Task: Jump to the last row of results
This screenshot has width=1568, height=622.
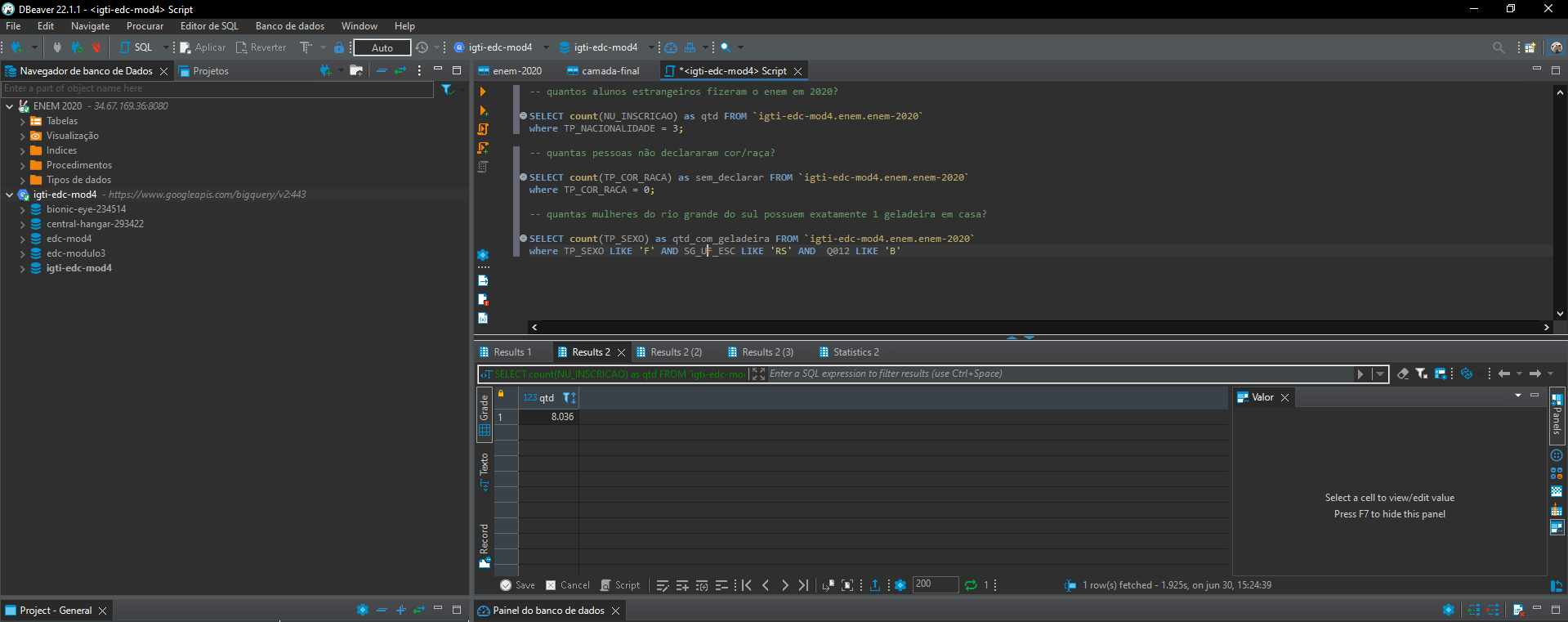Action: (x=804, y=585)
